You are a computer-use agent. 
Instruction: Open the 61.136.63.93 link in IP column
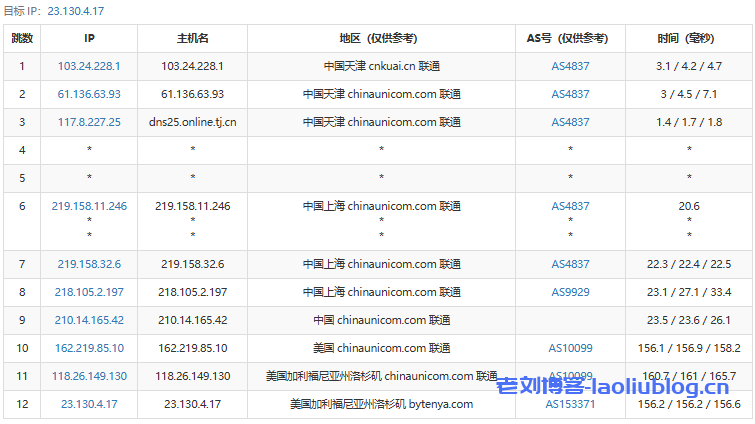click(89, 94)
